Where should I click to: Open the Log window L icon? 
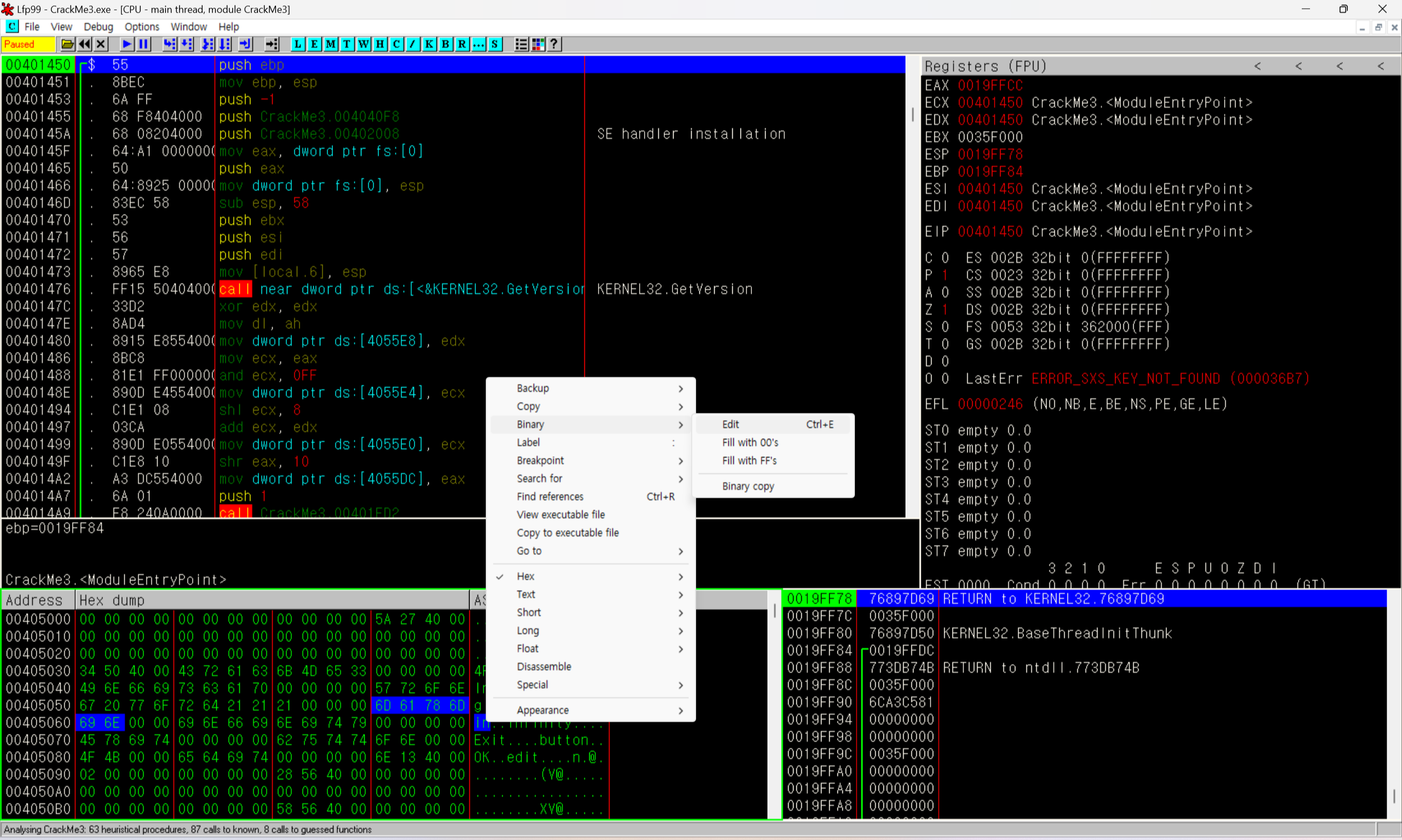(x=298, y=44)
